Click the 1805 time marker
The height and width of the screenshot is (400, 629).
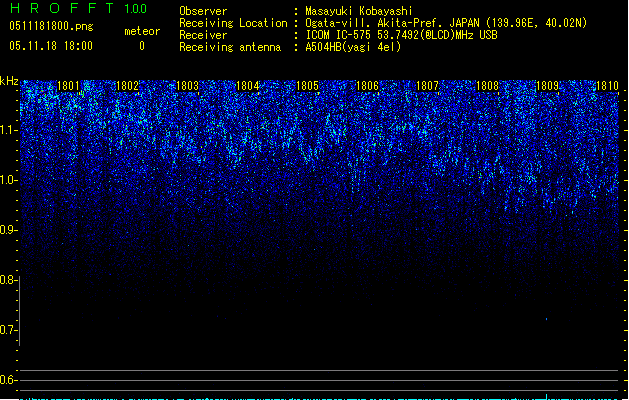coord(307,86)
